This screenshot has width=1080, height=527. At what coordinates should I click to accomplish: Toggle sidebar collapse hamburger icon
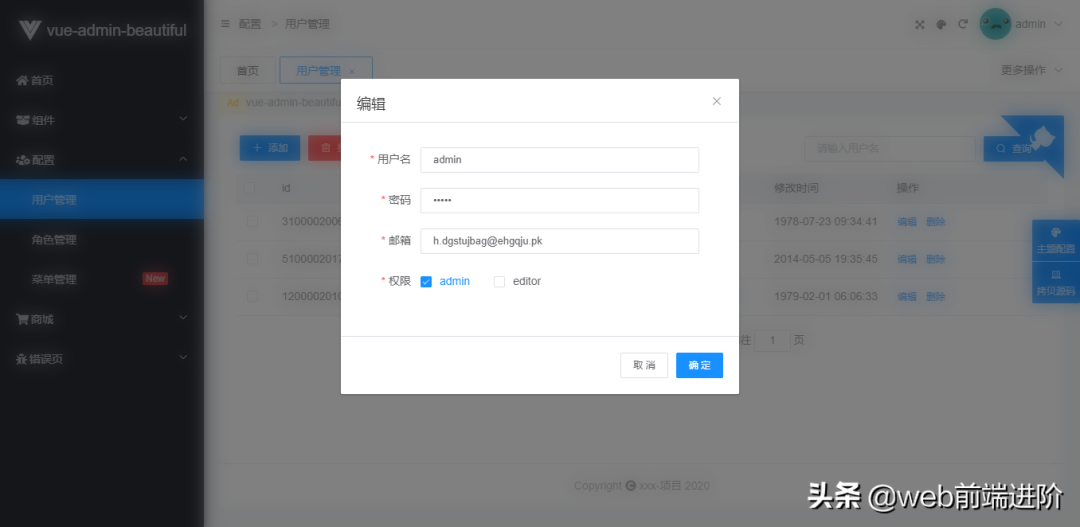pos(225,24)
